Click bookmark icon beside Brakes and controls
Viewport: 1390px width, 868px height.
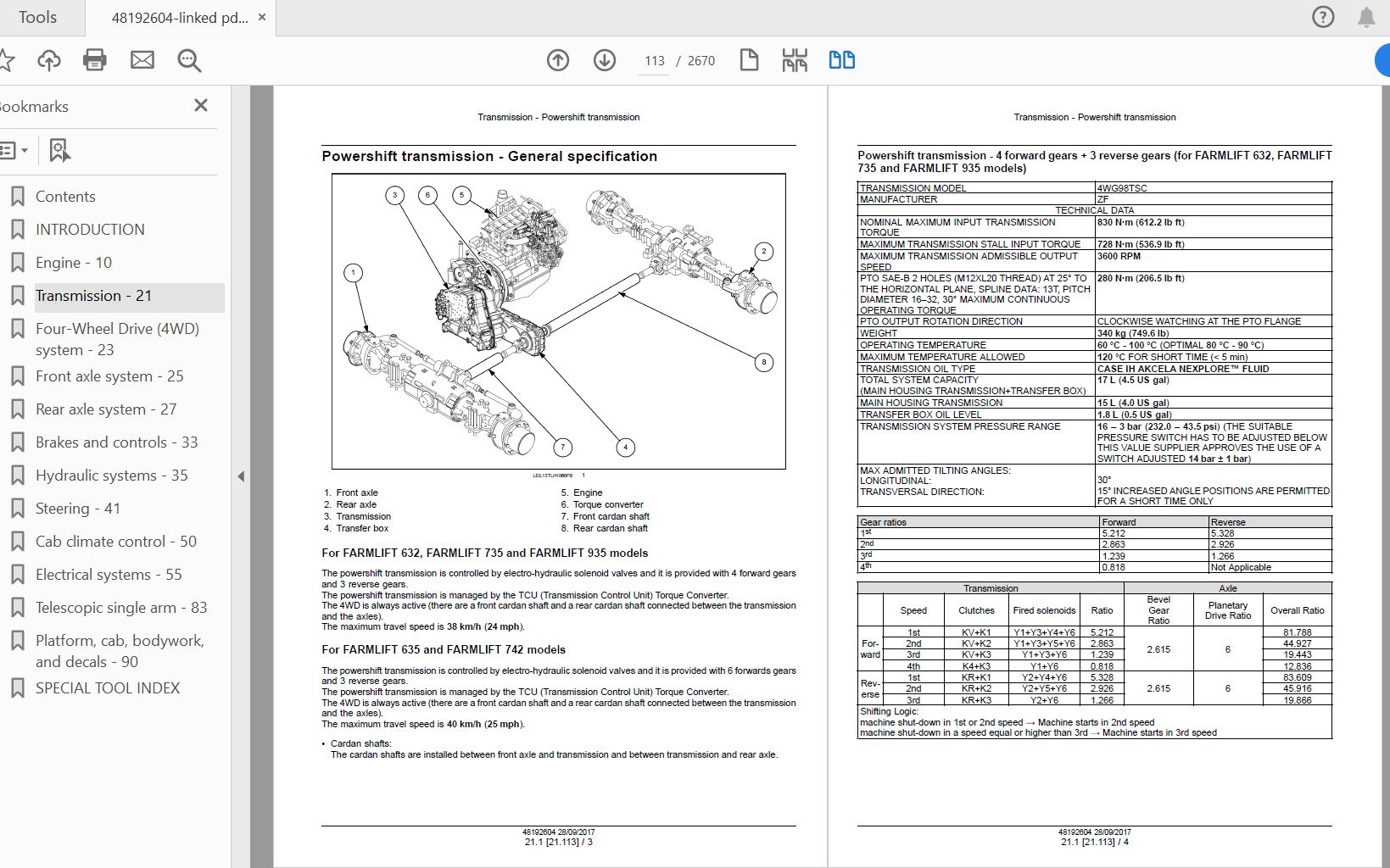pyautogui.click(x=17, y=442)
